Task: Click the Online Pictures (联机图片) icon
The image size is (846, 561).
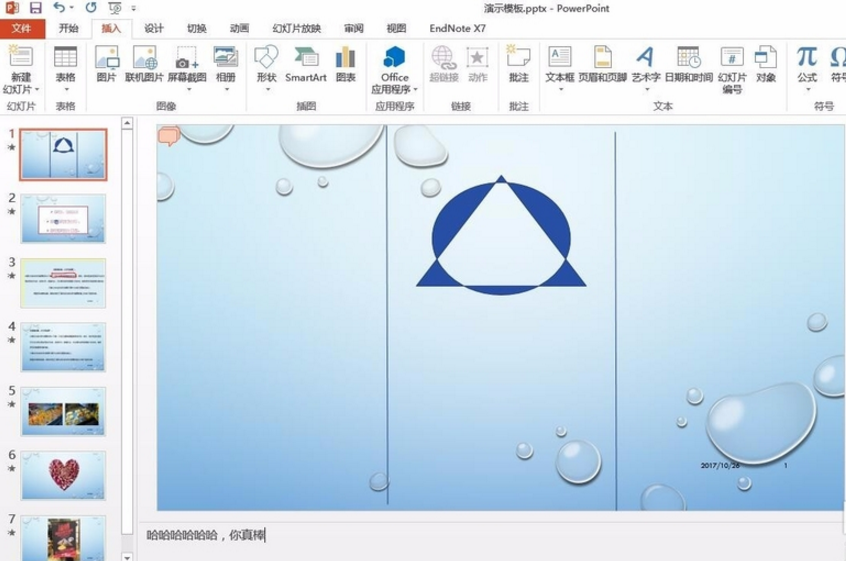Action: coord(144,57)
